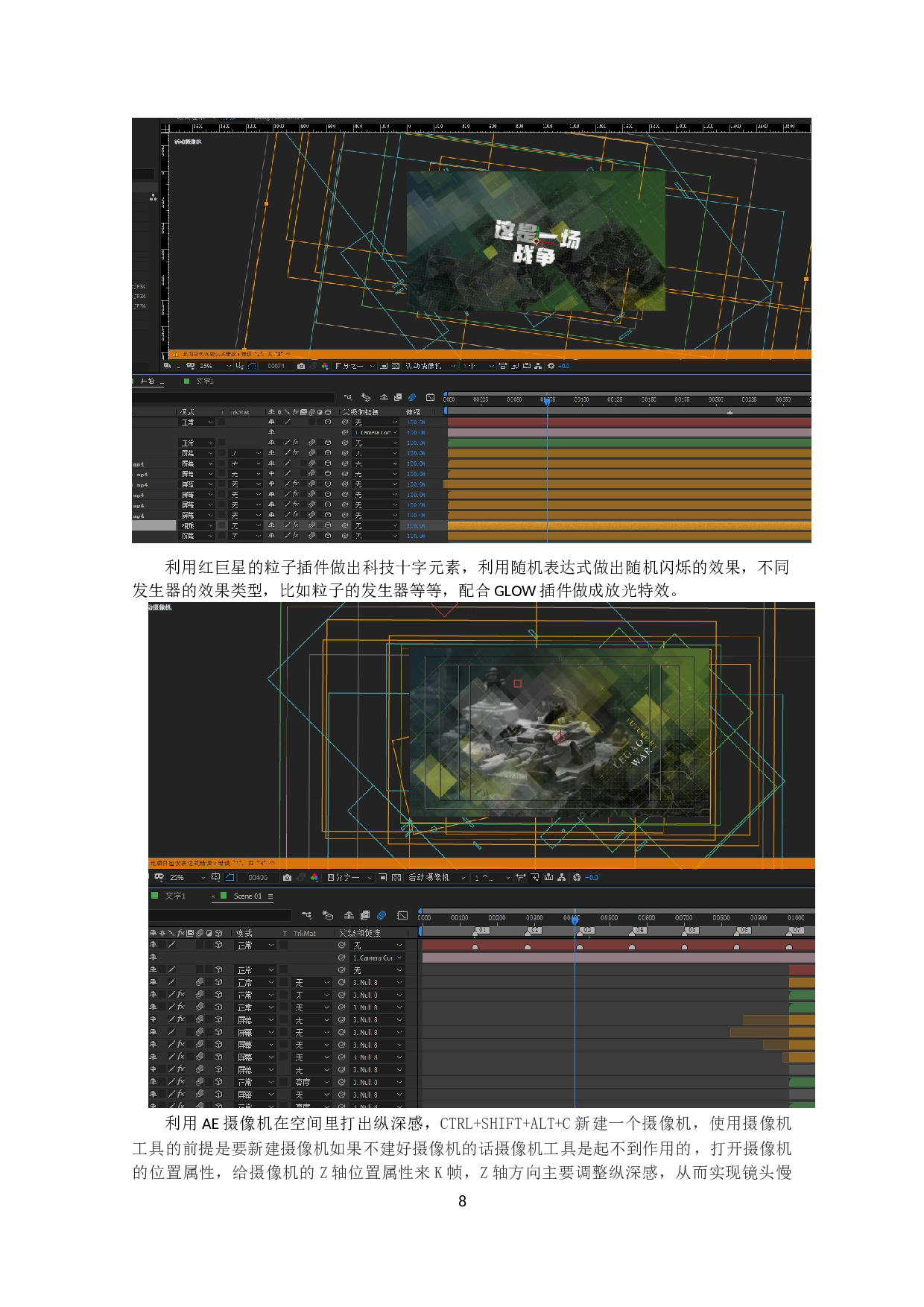Click the reset exposure icon in lower viewer

(577, 878)
